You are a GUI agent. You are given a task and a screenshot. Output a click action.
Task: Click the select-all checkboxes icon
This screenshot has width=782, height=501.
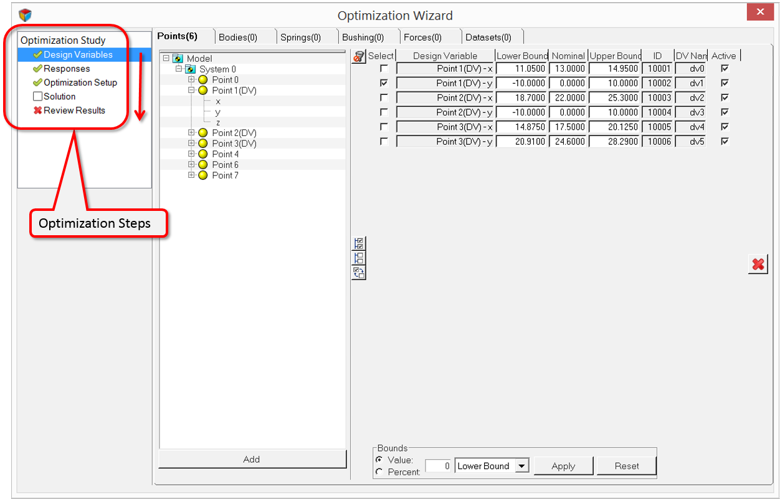point(359,243)
